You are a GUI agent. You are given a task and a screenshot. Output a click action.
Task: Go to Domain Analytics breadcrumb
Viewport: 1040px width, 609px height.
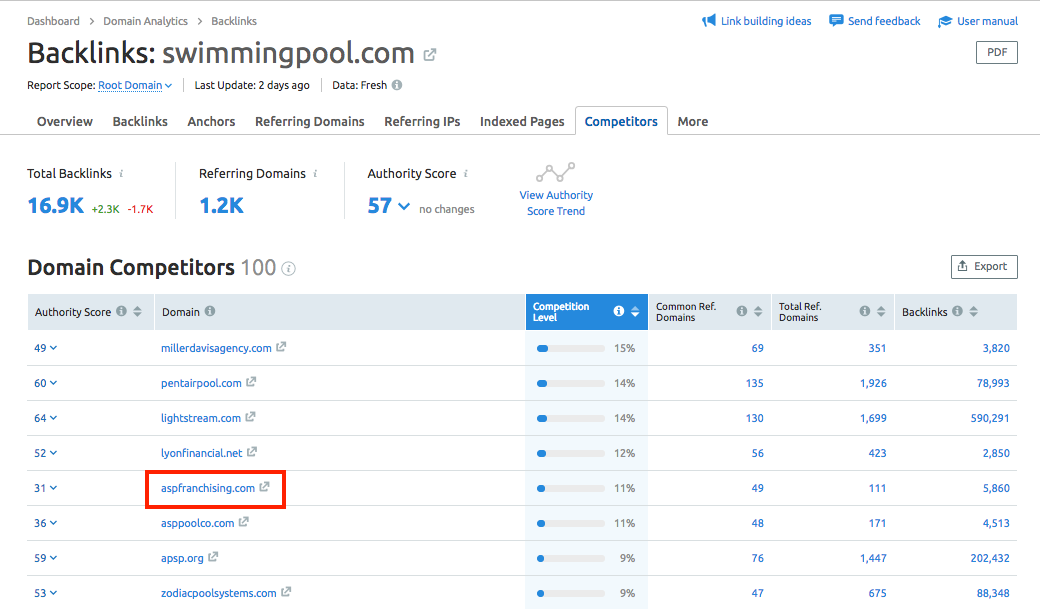[145, 21]
